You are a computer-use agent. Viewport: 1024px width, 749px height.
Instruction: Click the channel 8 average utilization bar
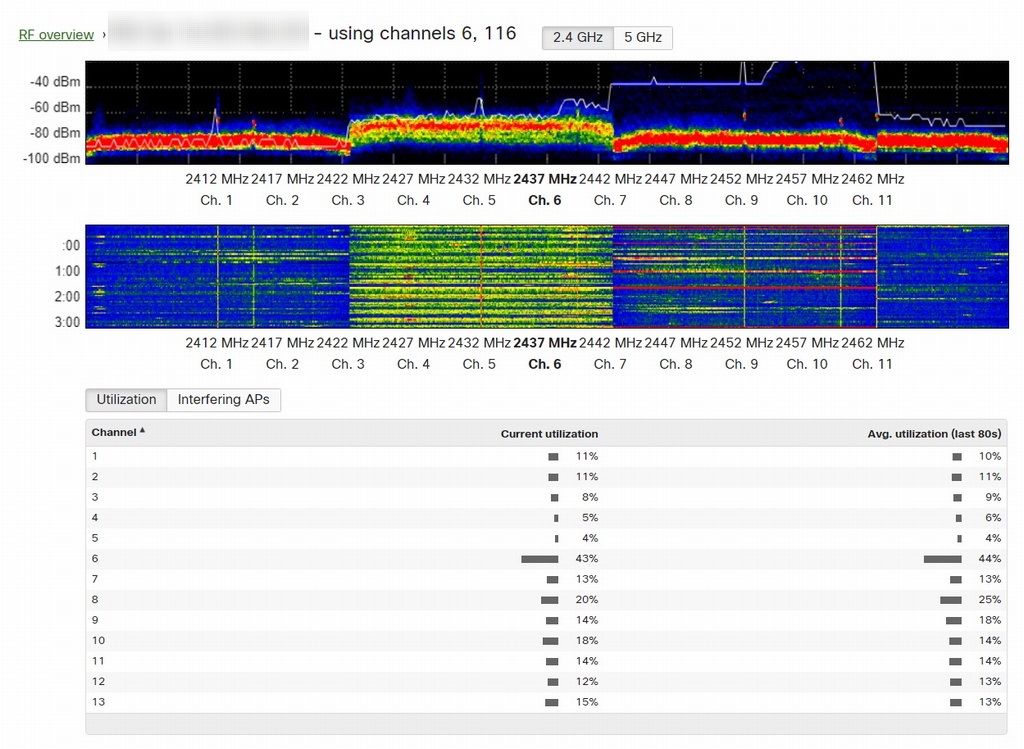(951, 600)
